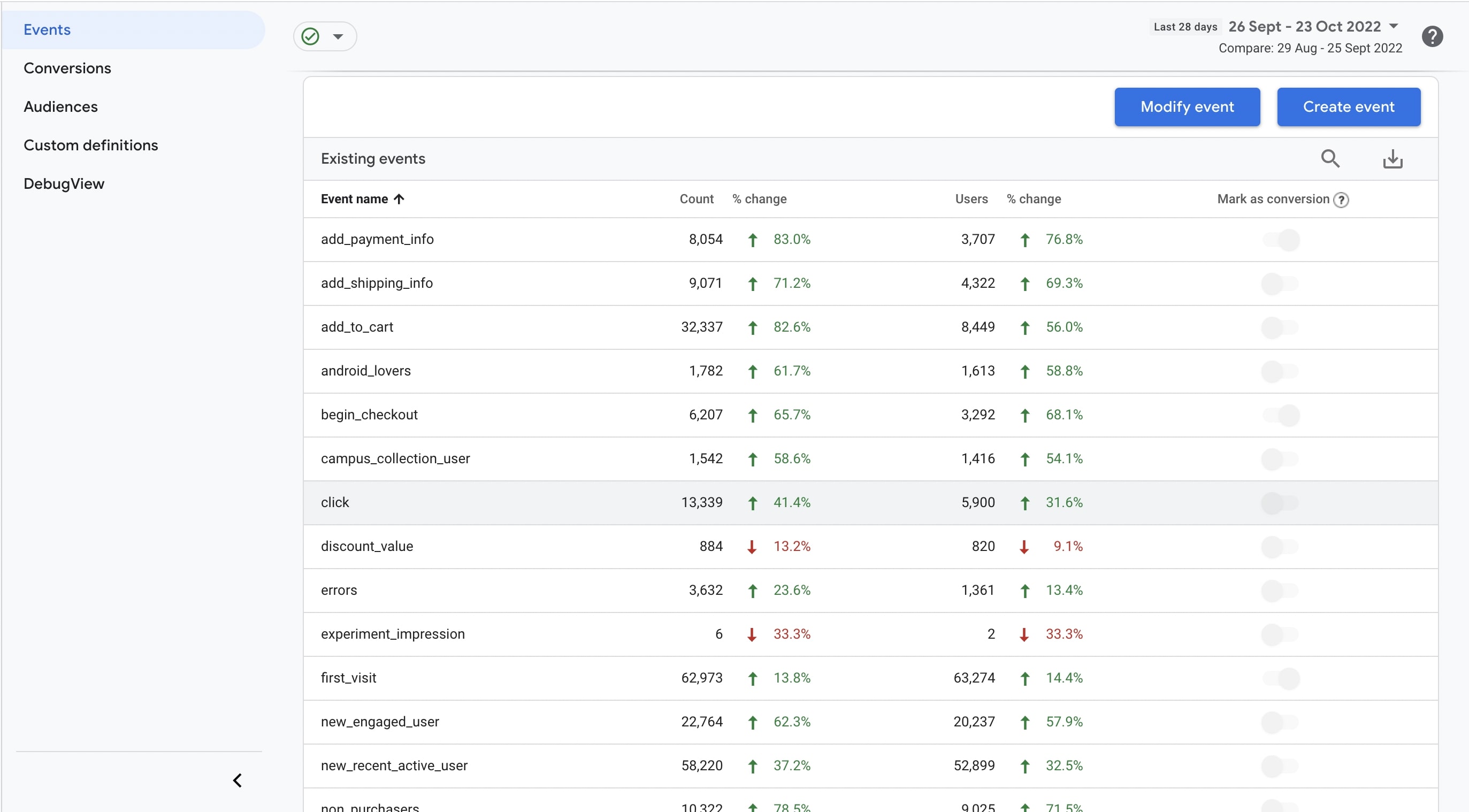1469x812 pixels.
Task: Open the date range dropdown
Action: (x=1393, y=26)
